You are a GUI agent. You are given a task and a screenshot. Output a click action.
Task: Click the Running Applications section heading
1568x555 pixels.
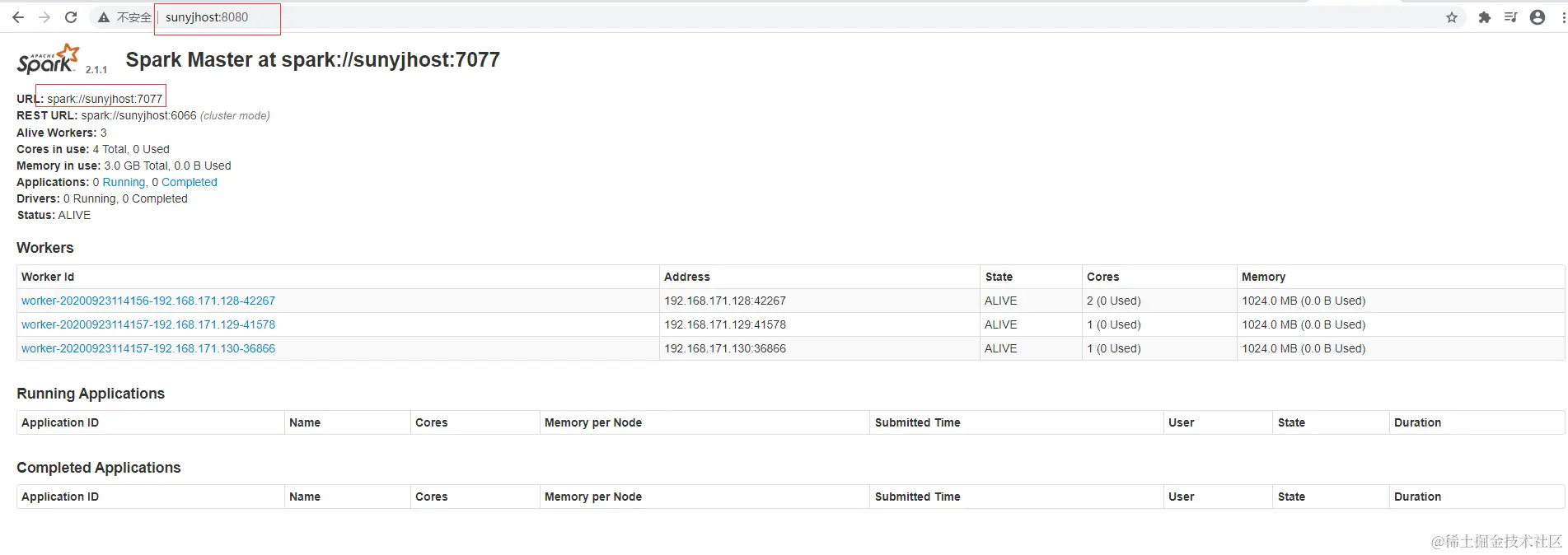click(91, 394)
